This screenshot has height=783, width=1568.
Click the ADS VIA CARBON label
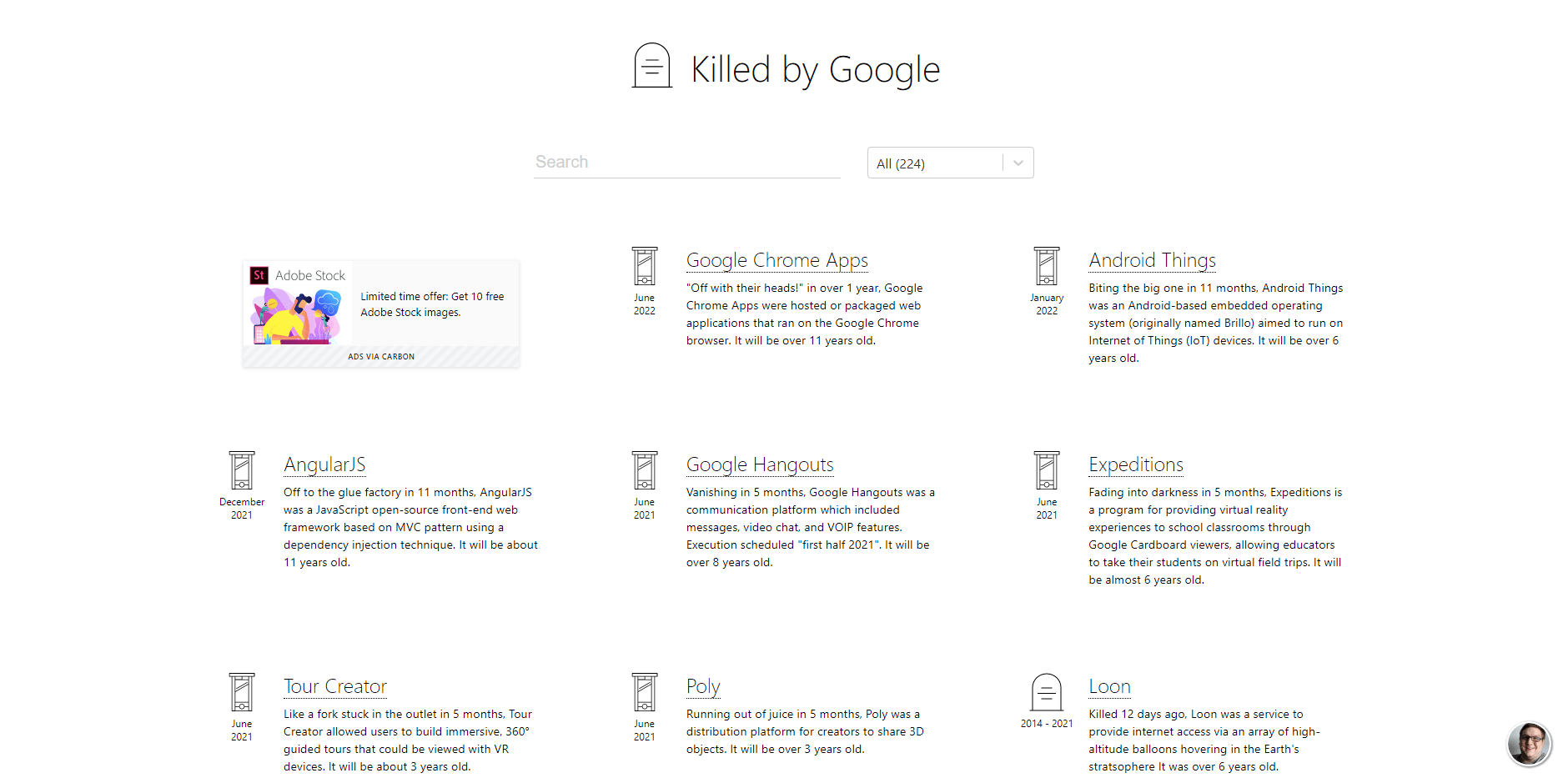pos(381,356)
